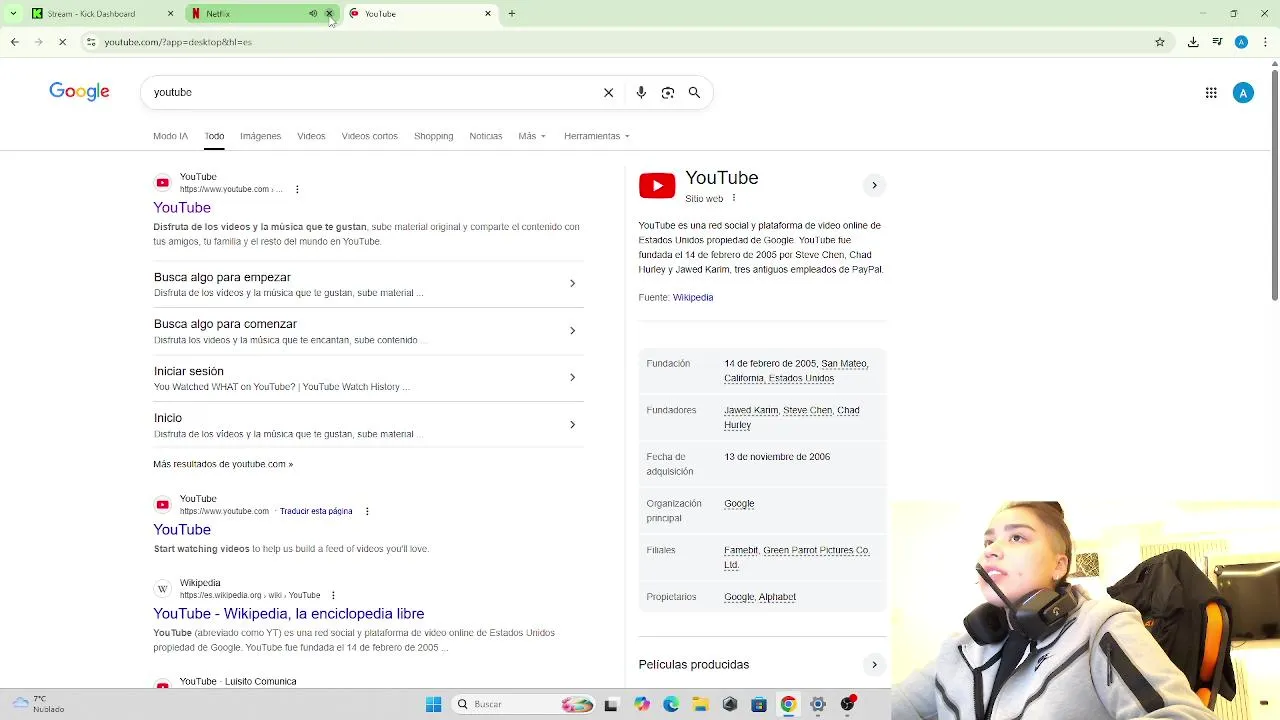Select the Noticias search tab
The width and height of the screenshot is (1280, 720).
click(486, 136)
